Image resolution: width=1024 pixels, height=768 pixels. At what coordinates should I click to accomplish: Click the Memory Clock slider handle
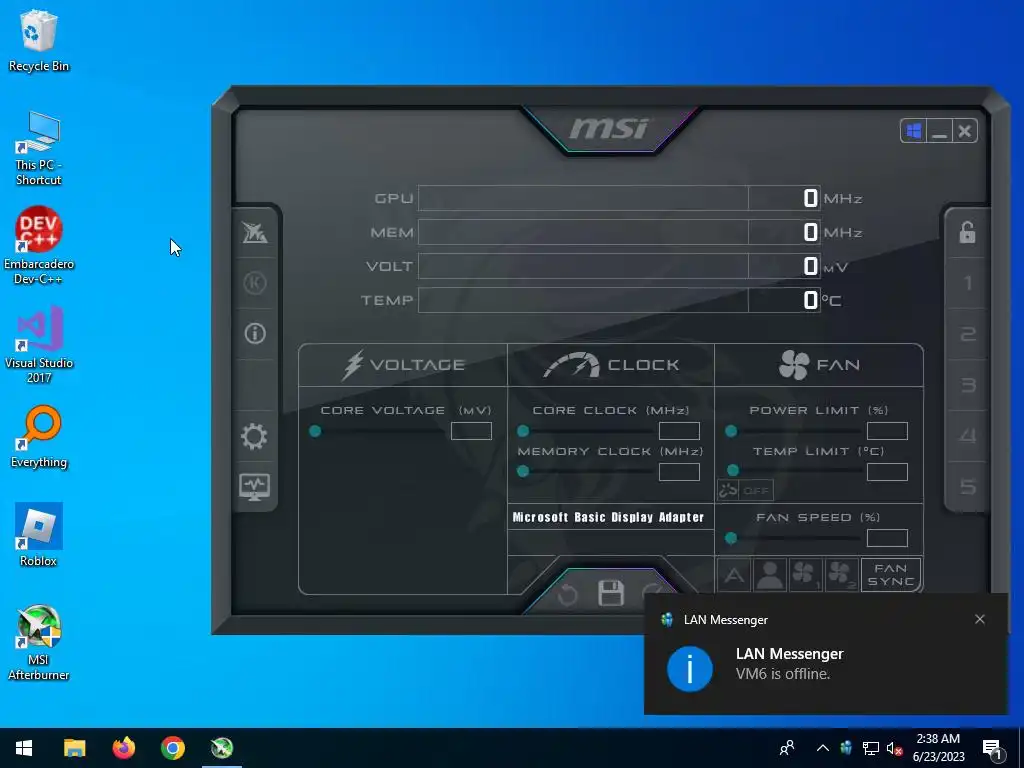point(523,471)
